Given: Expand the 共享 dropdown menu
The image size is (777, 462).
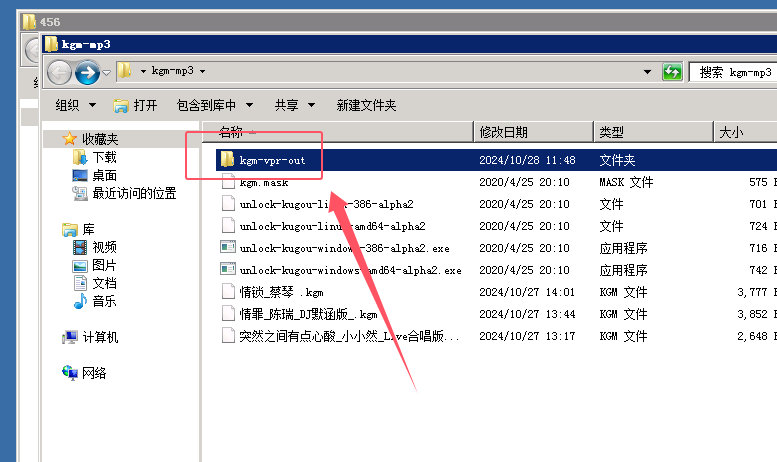Looking at the screenshot, I should [295, 105].
